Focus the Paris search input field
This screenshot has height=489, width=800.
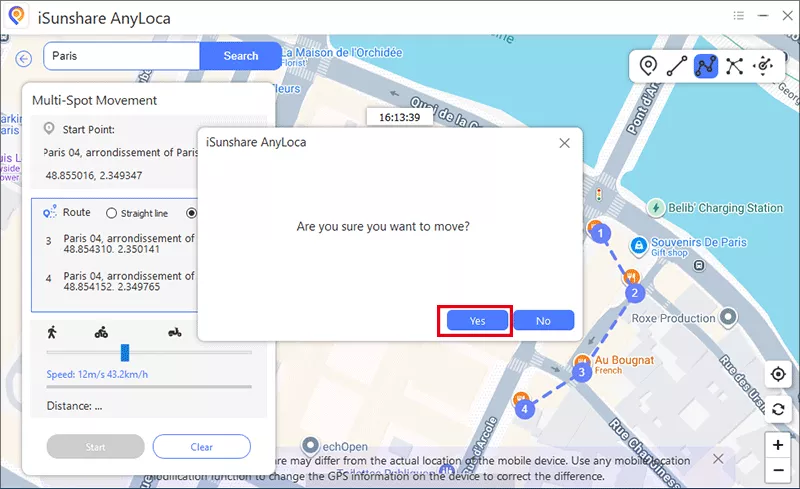121,56
